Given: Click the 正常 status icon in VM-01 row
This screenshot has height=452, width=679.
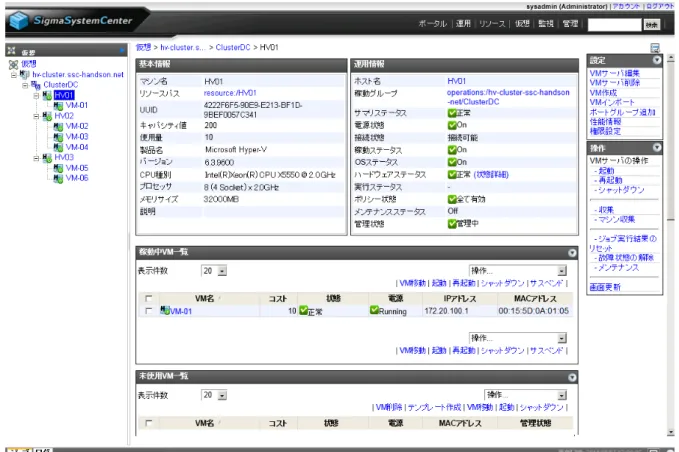Looking at the screenshot, I should pyautogui.click(x=303, y=310).
